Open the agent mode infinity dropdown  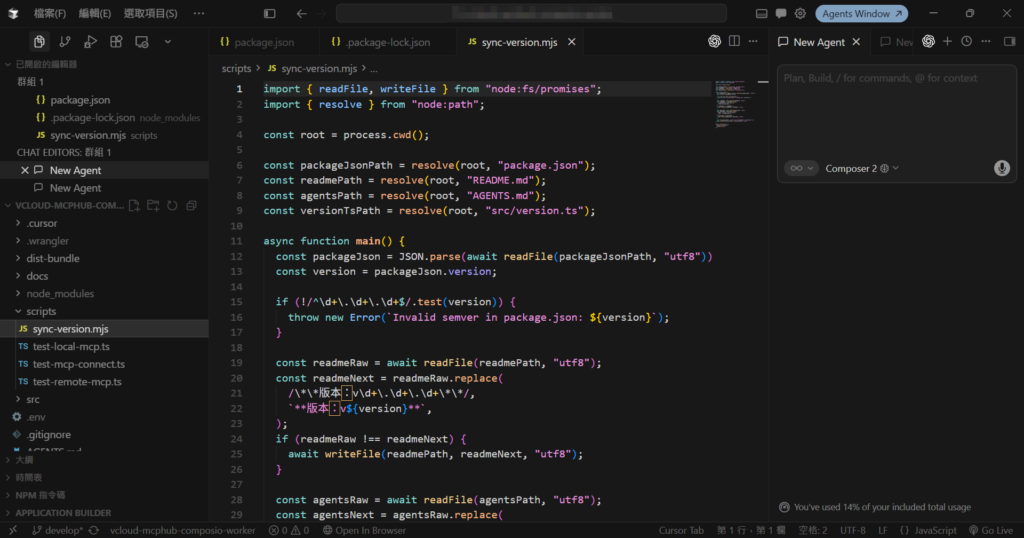[801, 168]
